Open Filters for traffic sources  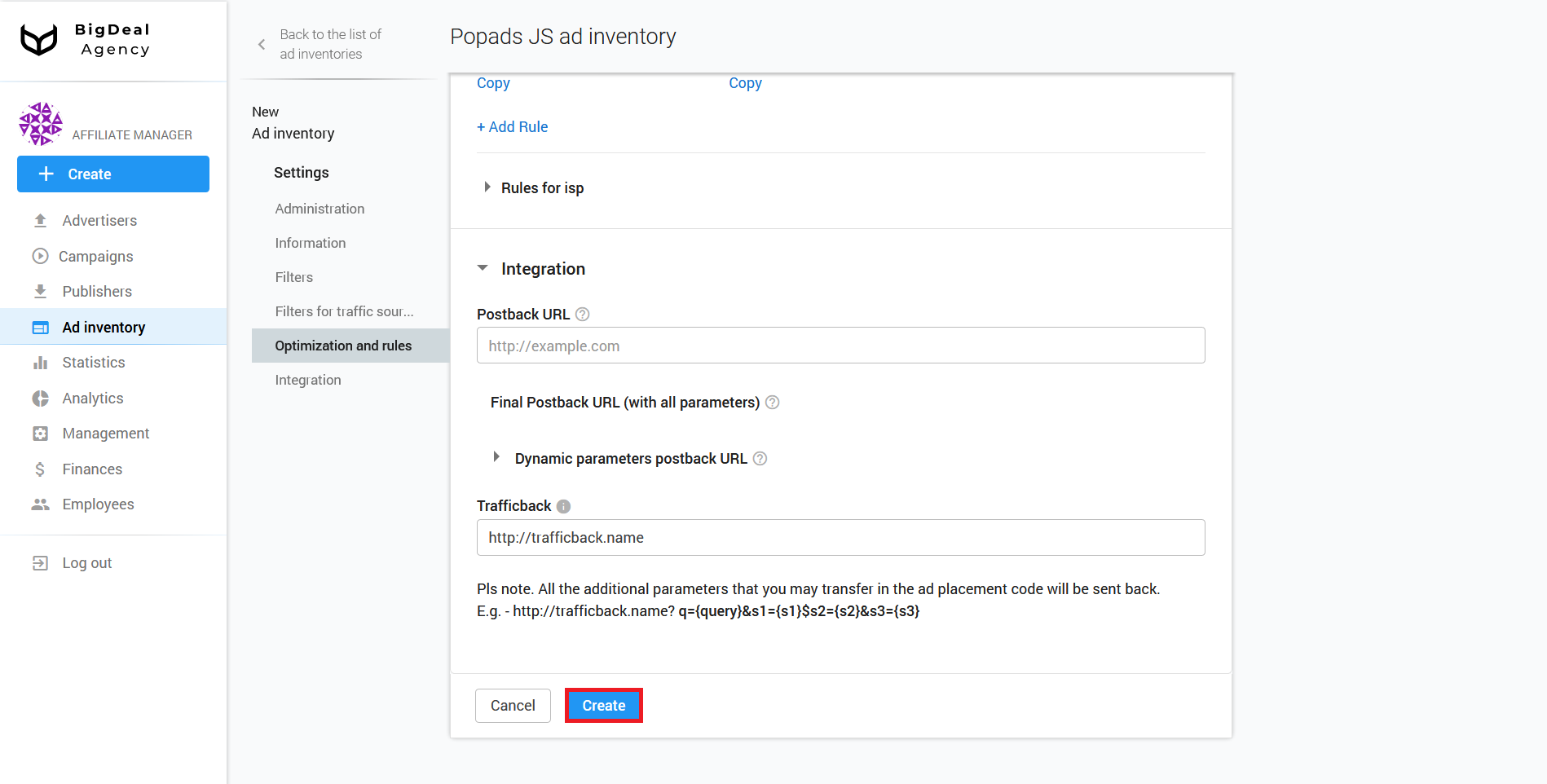tap(343, 311)
